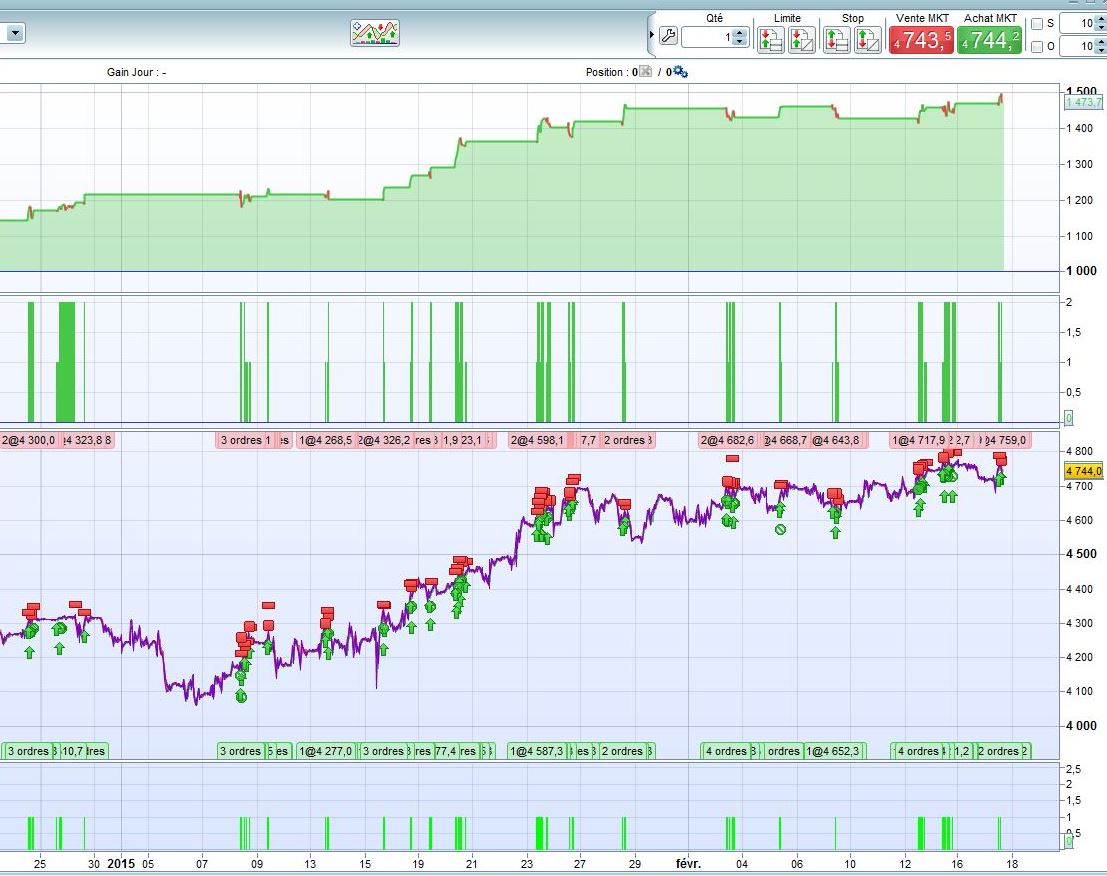Enable the S checkbox
Viewport: 1107px width, 876px height.
[1036, 24]
